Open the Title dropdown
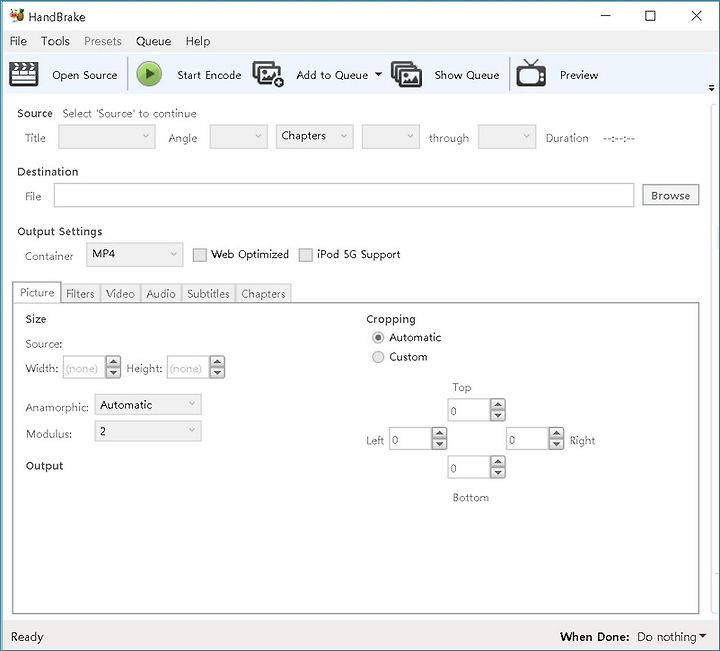The image size is (720, 651). click(x=107, y=136)
